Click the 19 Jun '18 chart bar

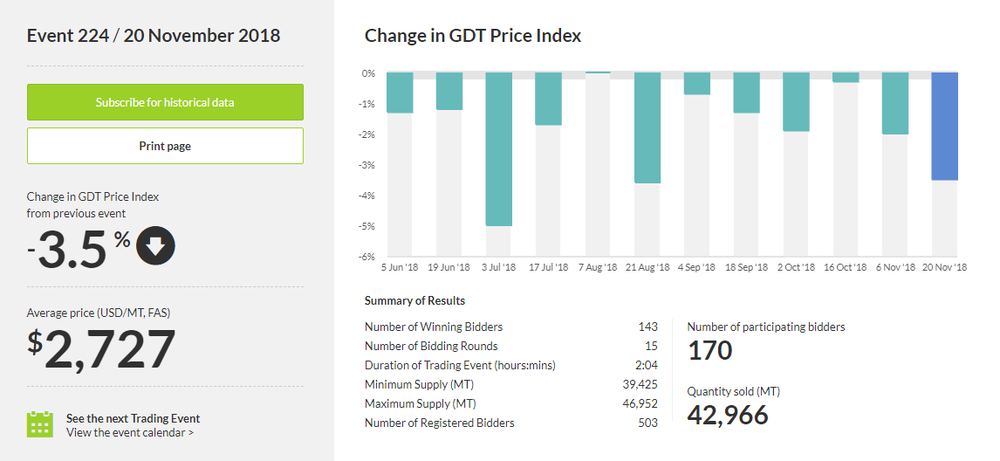[449, 91]
